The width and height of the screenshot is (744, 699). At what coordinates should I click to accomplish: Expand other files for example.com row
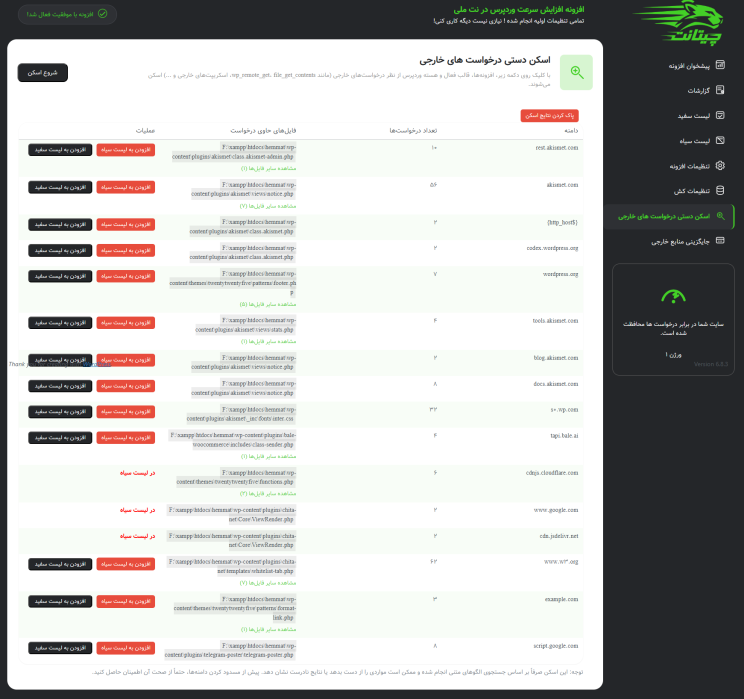click(x=269, y=629)
